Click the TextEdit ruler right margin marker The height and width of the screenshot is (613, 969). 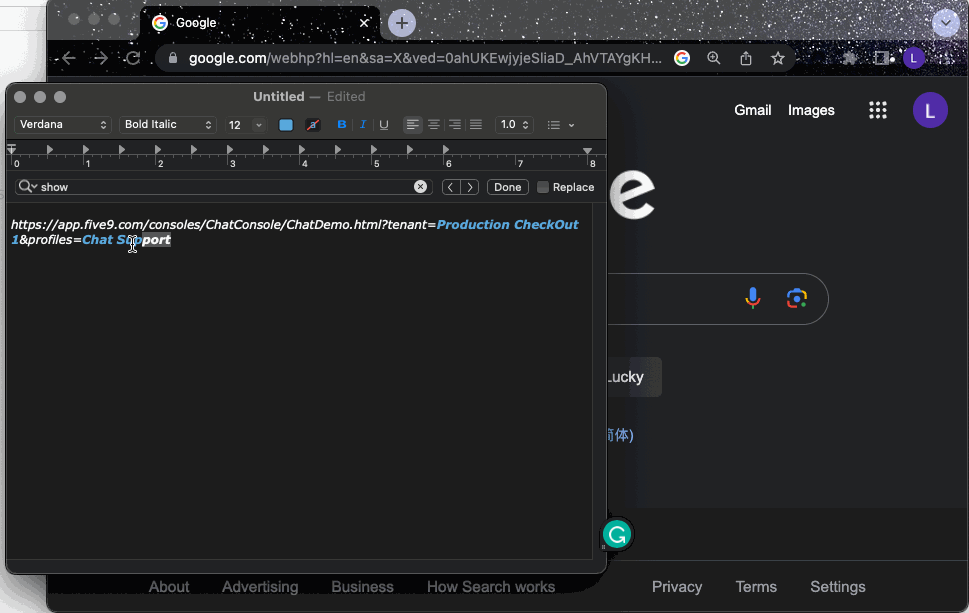coord(587,150)
